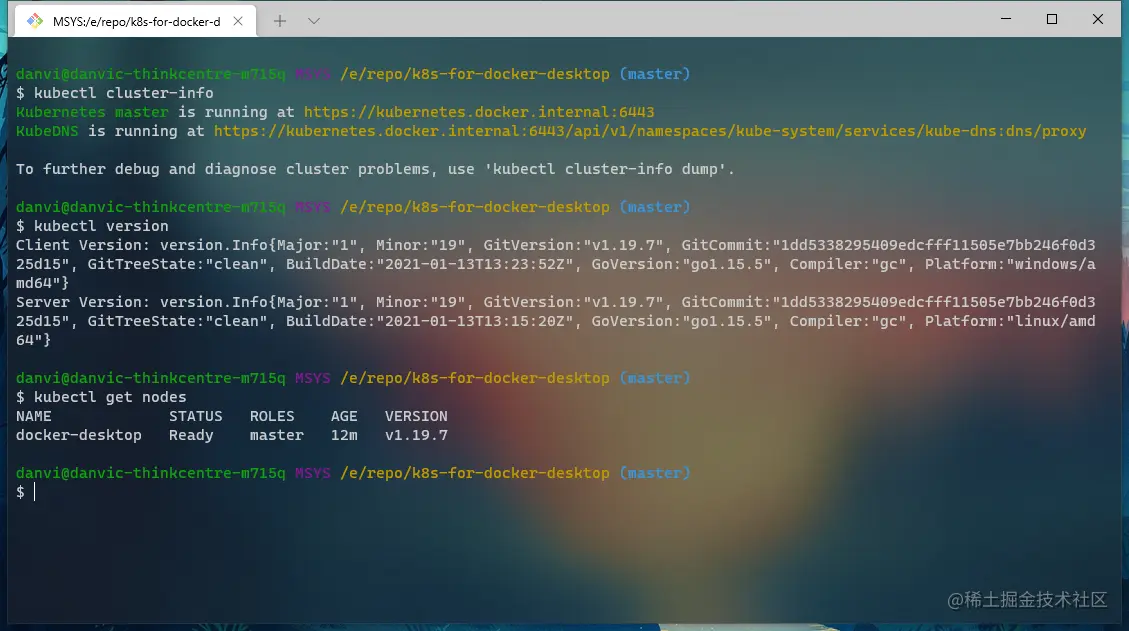Click 'Kubernetes master' text
This screenshot has width=1129, height=631.
tap(92, 112)
